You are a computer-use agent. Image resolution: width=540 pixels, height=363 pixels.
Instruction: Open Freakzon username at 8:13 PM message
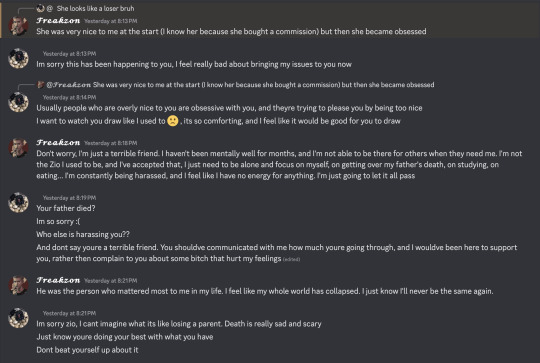tap(58, 21)
